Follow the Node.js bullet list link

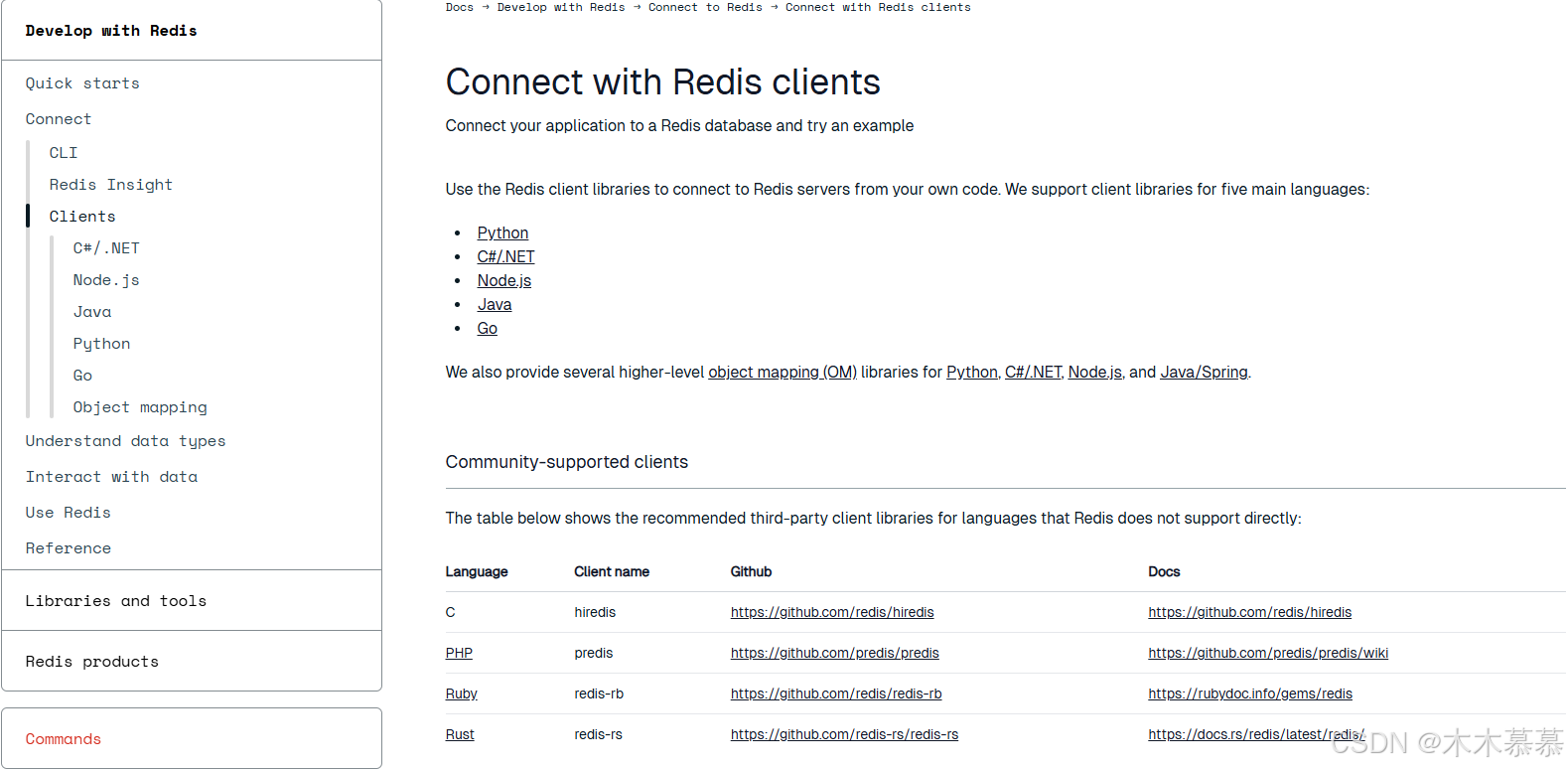point(504,280)
